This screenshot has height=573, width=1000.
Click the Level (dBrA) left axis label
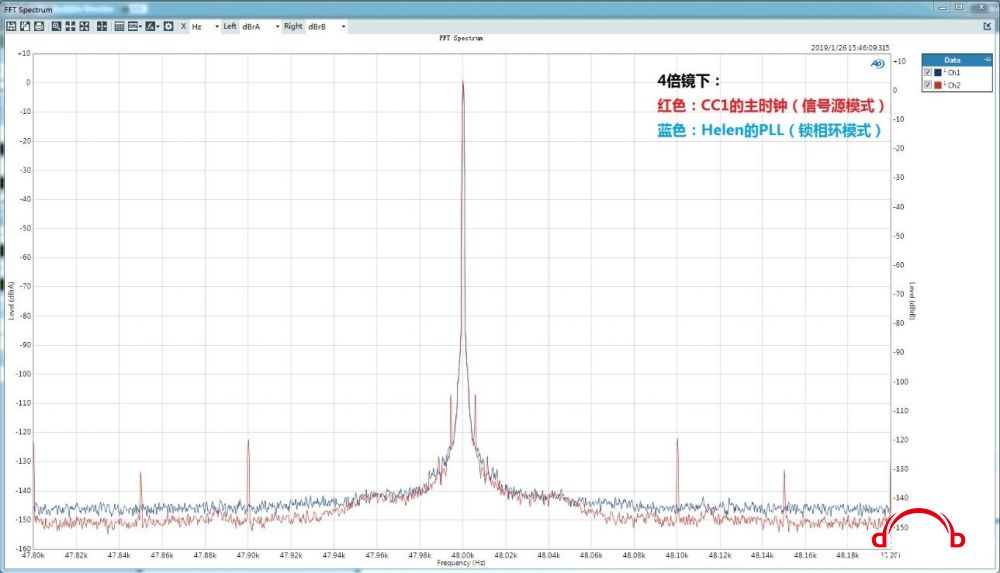[x=11, y=301]
